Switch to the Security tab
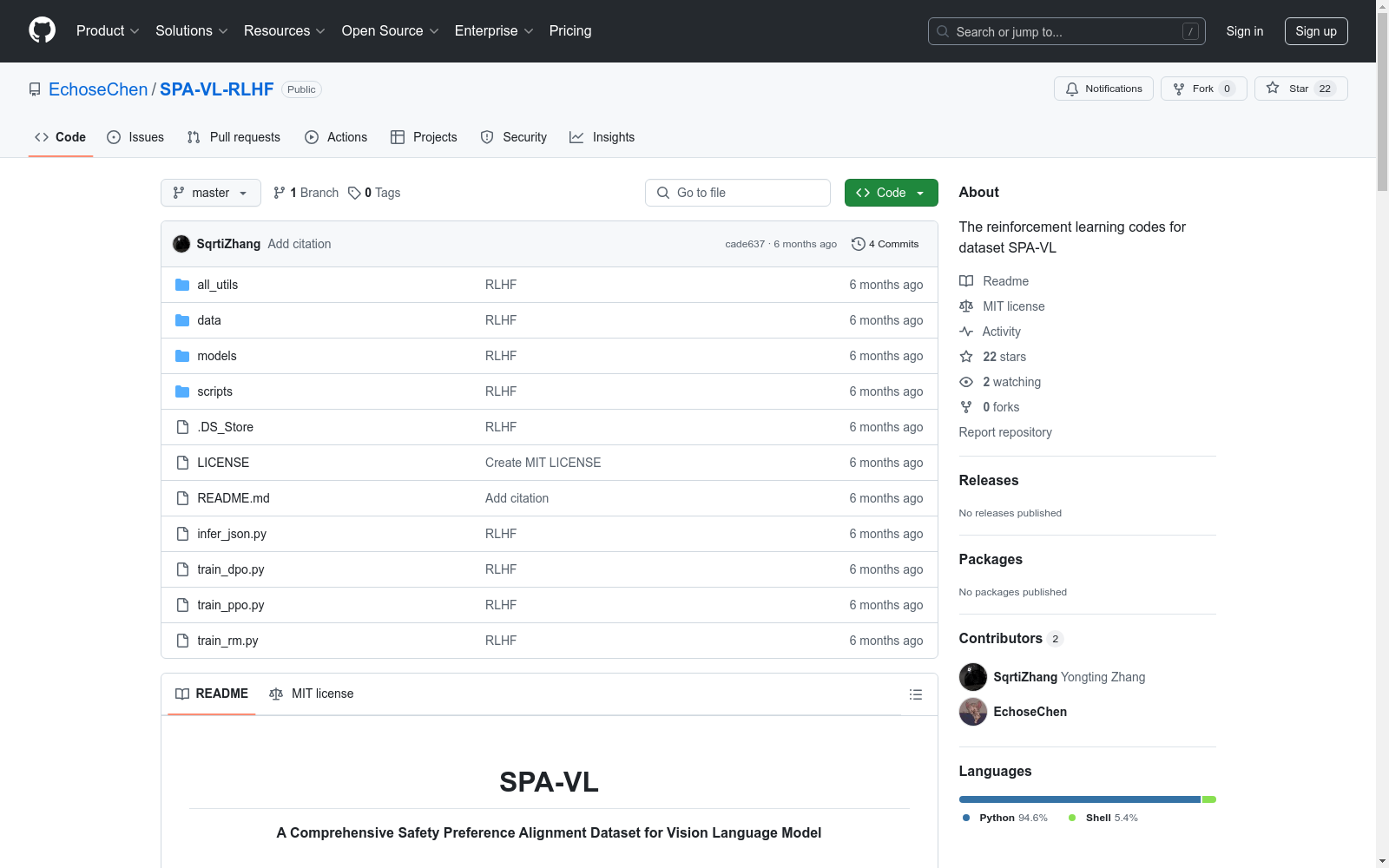 514,137
